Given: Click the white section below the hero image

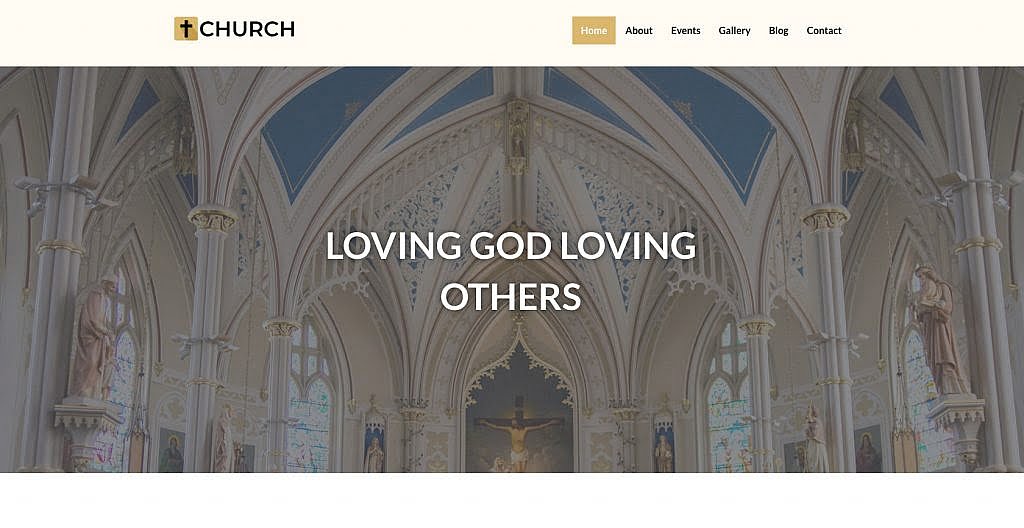Looking at the screenshot, I should coord(512,501).
